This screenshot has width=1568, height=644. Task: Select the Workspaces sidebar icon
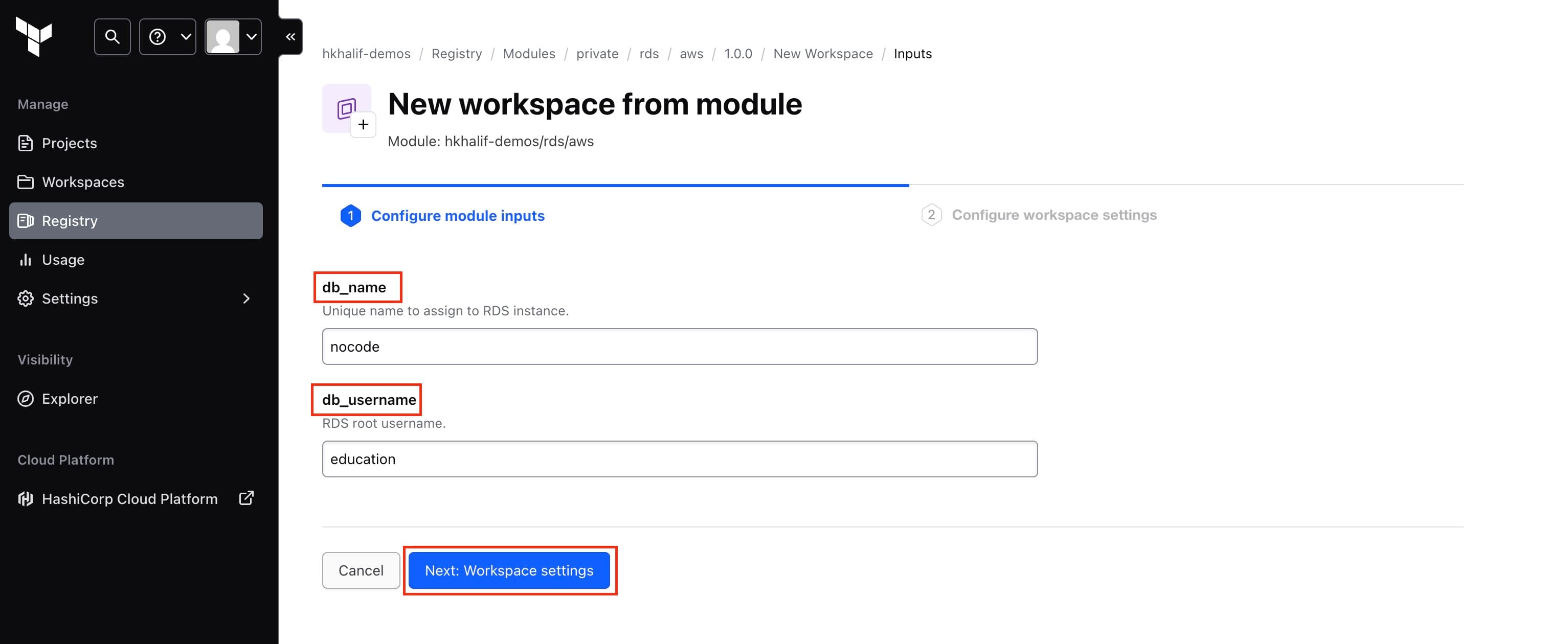pyautogui.click(x=25, y=181)
